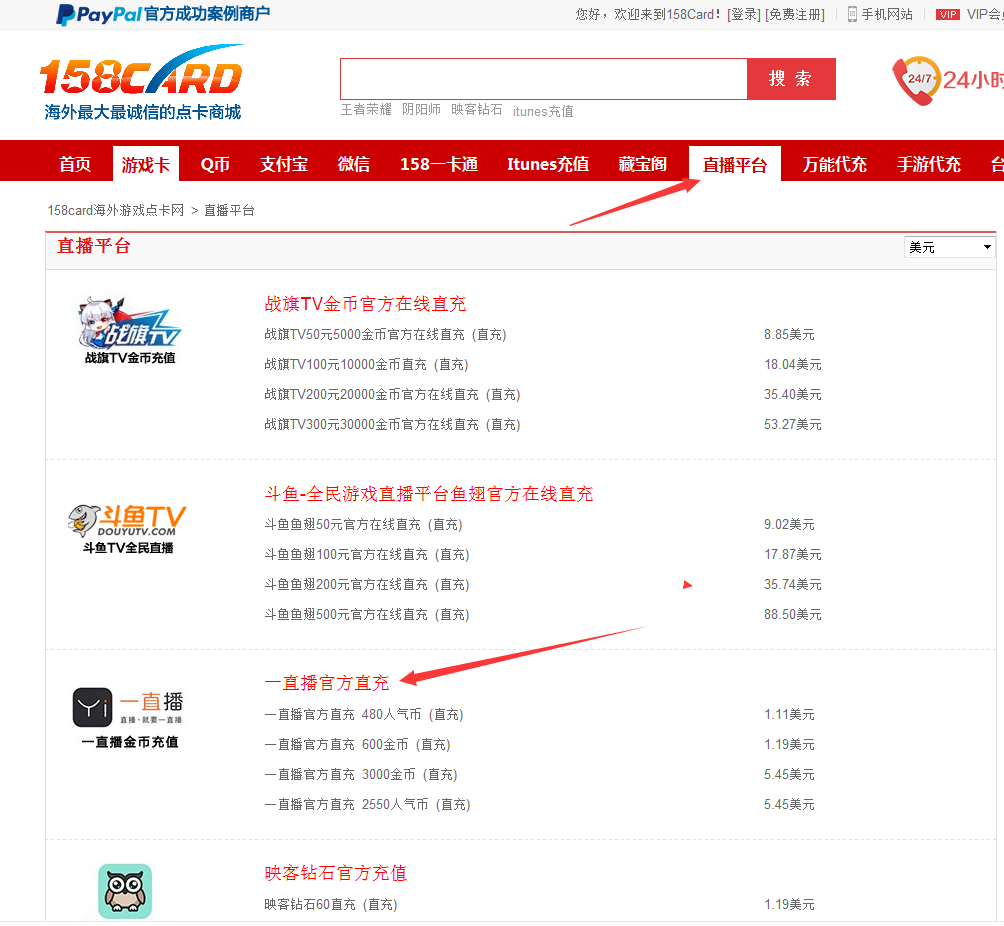This screenshot has height=926, width=1004.
Task: Select 一直播官方直充 2550人气币 item
Action: [368, 805]
